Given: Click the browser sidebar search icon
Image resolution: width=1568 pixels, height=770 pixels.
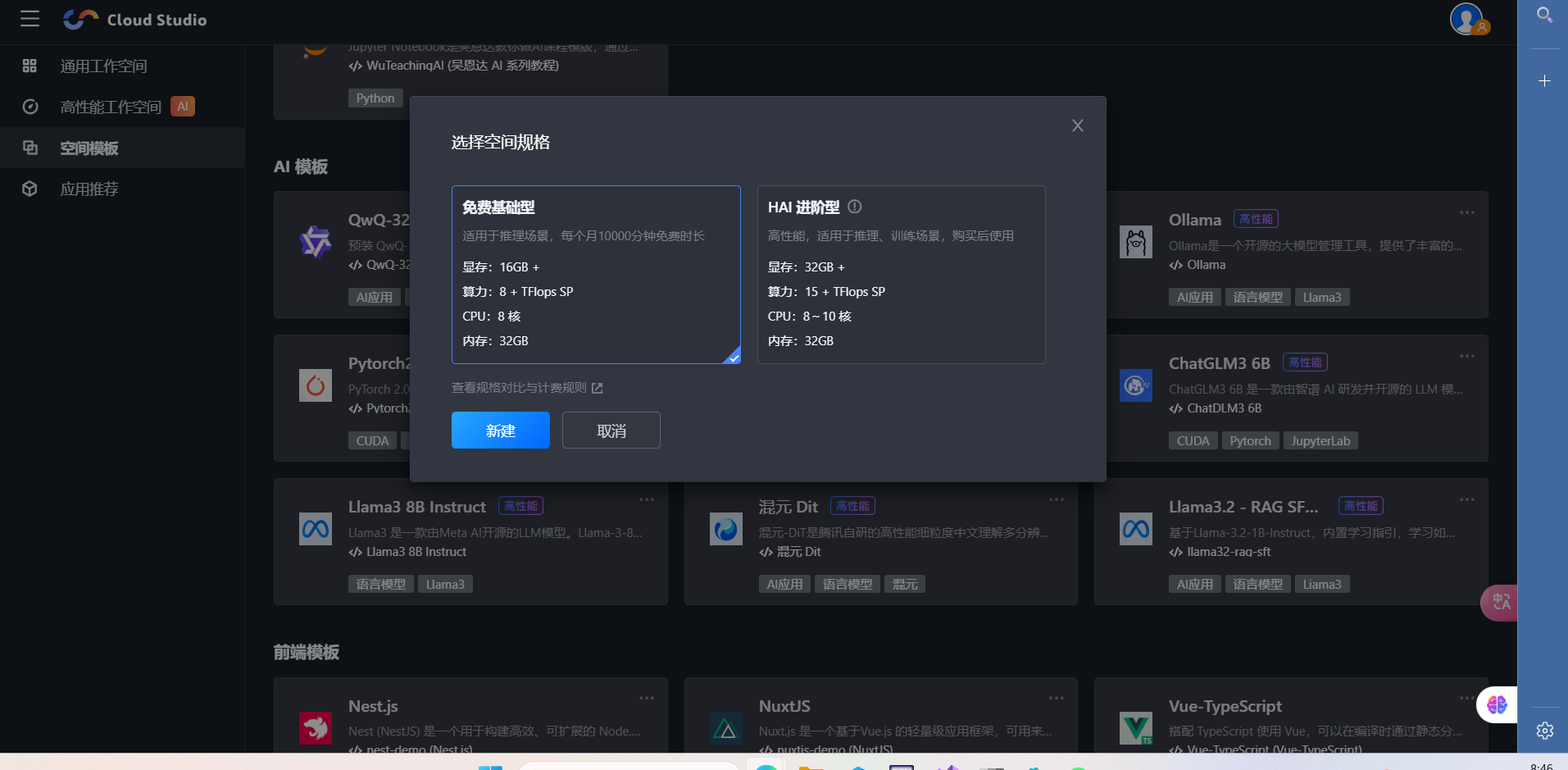Looking at the screenshot, I should [1544, 15].
